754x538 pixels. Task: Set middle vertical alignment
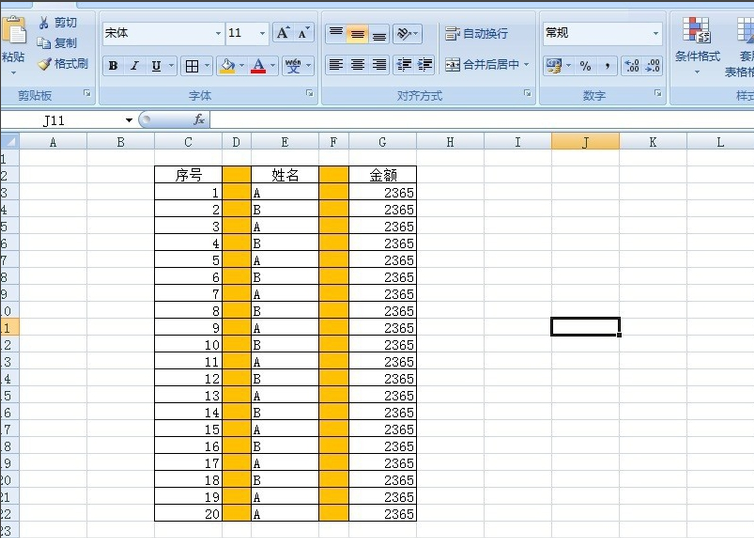point(357,34)
